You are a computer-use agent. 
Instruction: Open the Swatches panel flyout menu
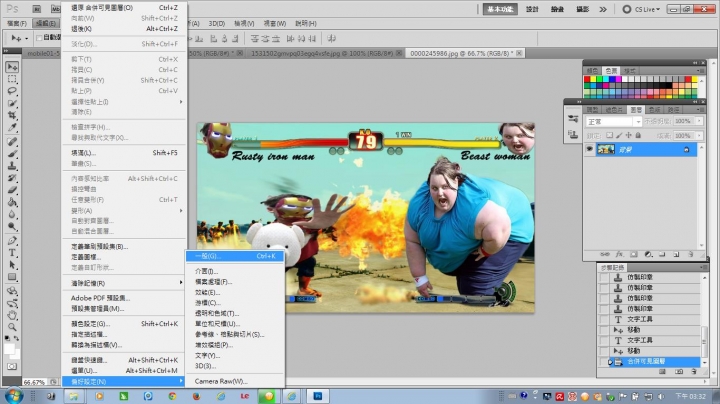tap(700, 71)
